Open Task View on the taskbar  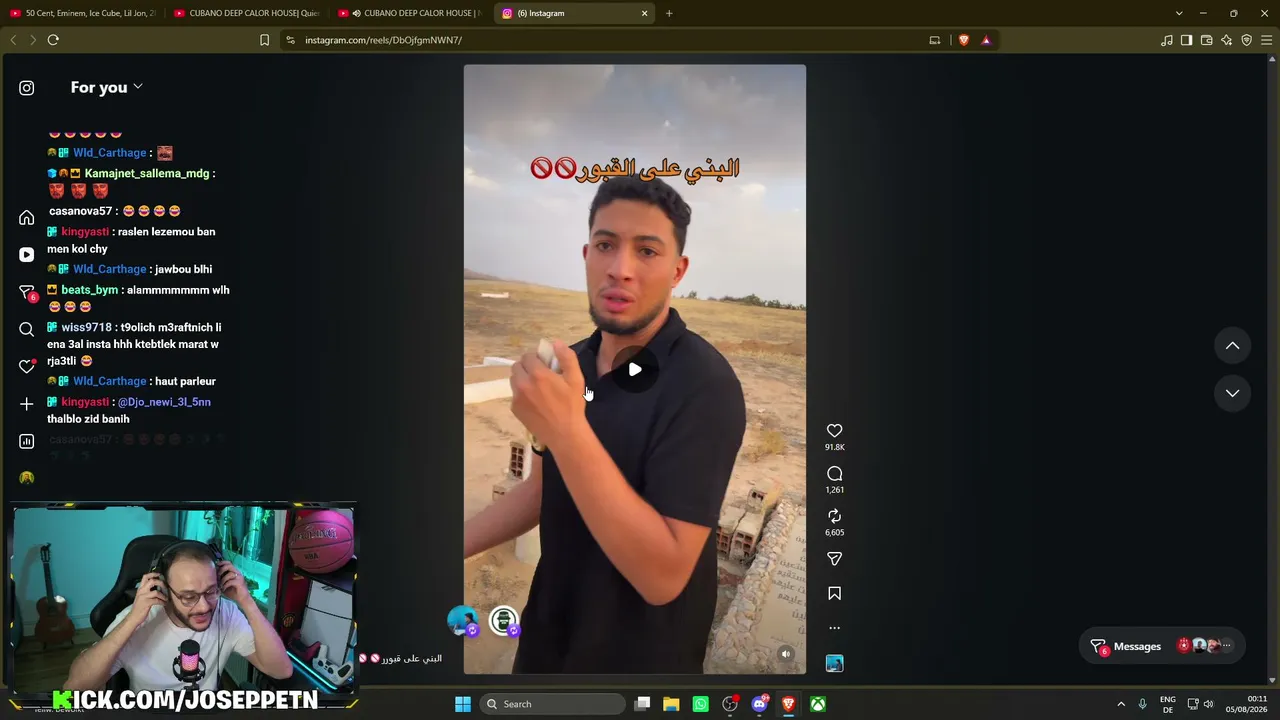(643, 704)
